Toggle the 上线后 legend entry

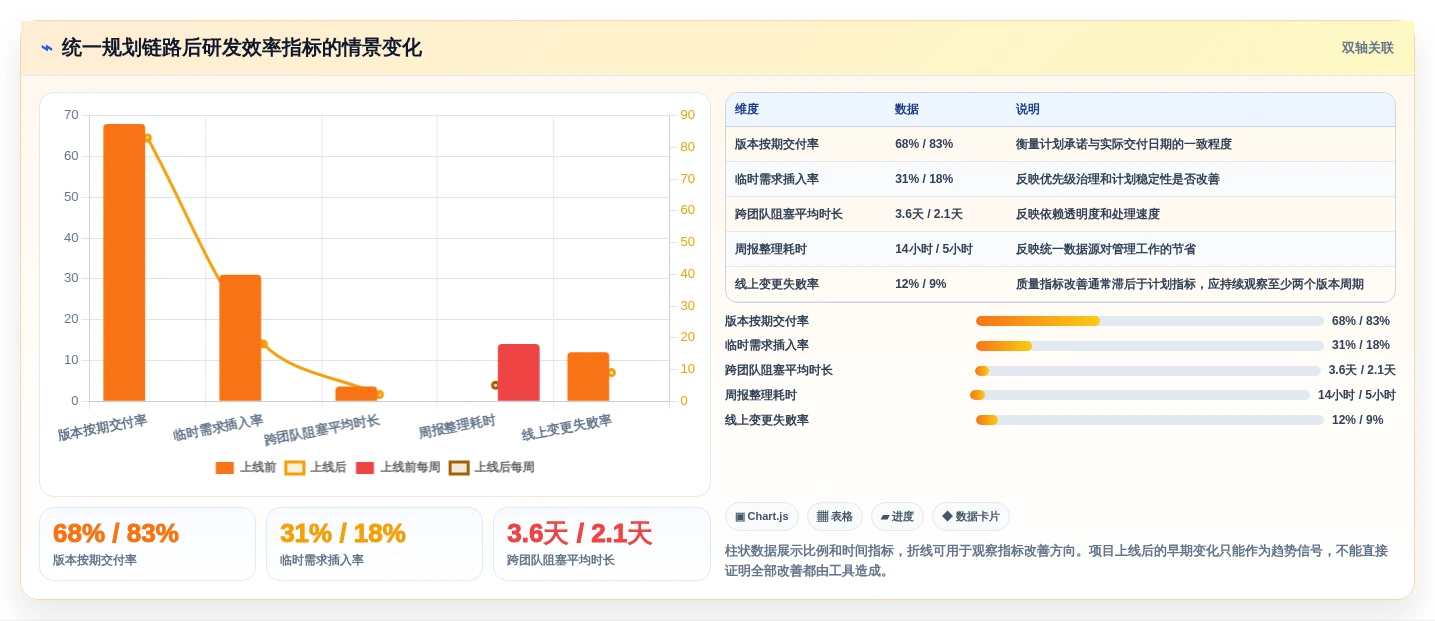click(316, 468)
